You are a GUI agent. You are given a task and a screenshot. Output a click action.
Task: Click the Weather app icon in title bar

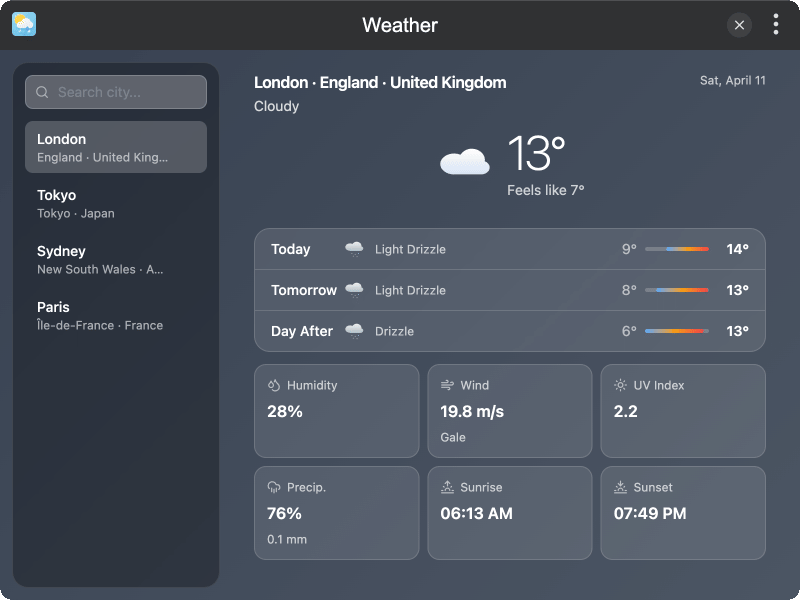pos(24,24)
